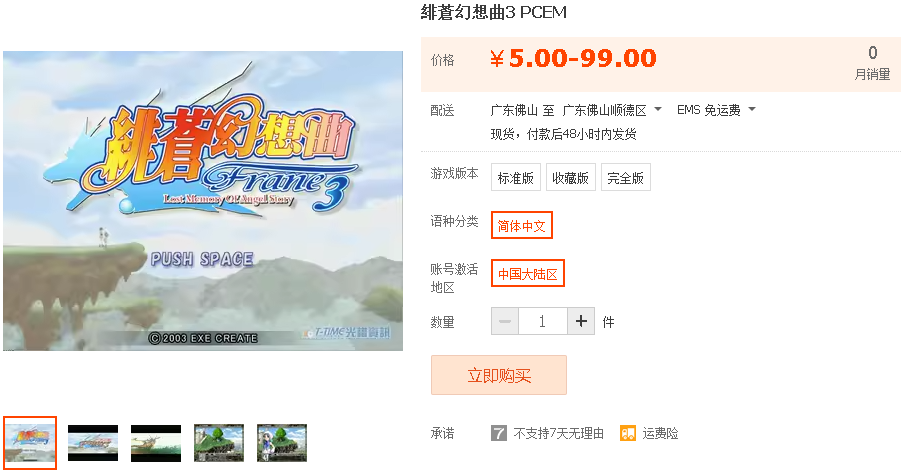Screen dimensions: 904x473
Task: Select the 完全版 game version option
Action: point(626,178)
